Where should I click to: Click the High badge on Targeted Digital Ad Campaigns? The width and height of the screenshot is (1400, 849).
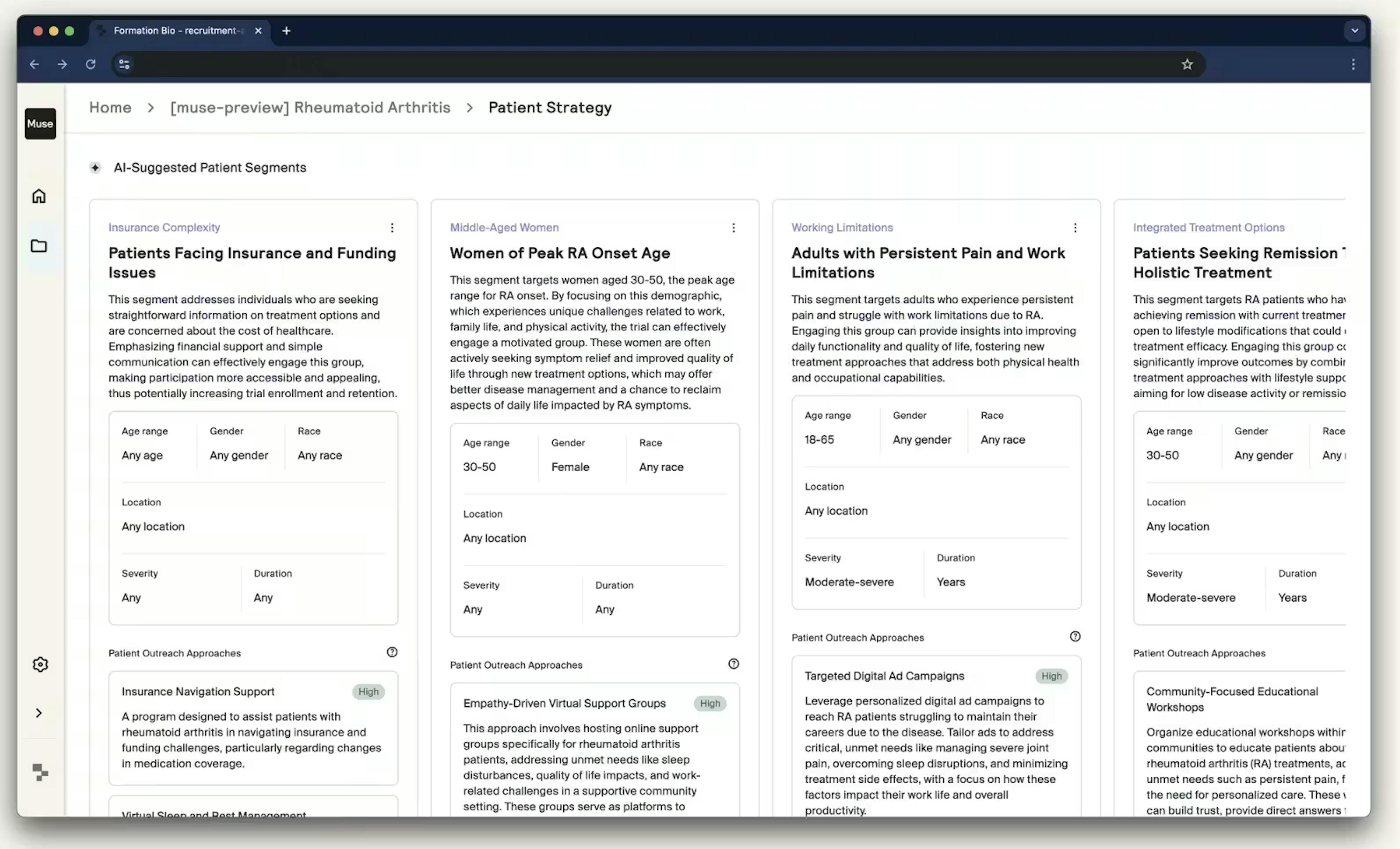coord(1052,676)
